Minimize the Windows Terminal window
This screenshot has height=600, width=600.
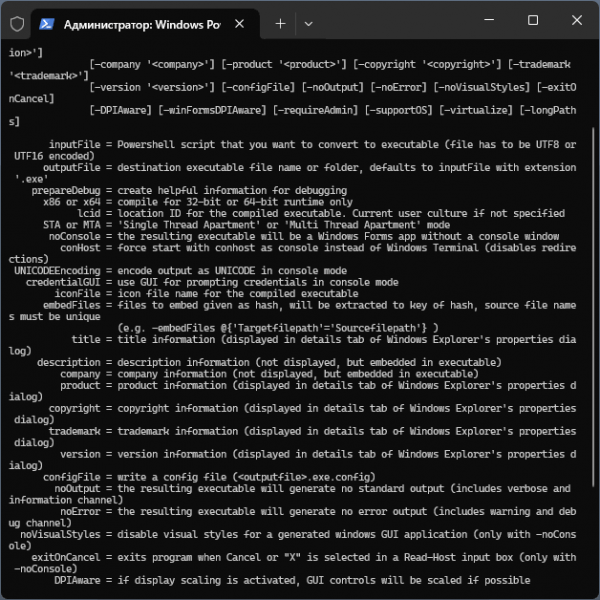tap(489, 20)
